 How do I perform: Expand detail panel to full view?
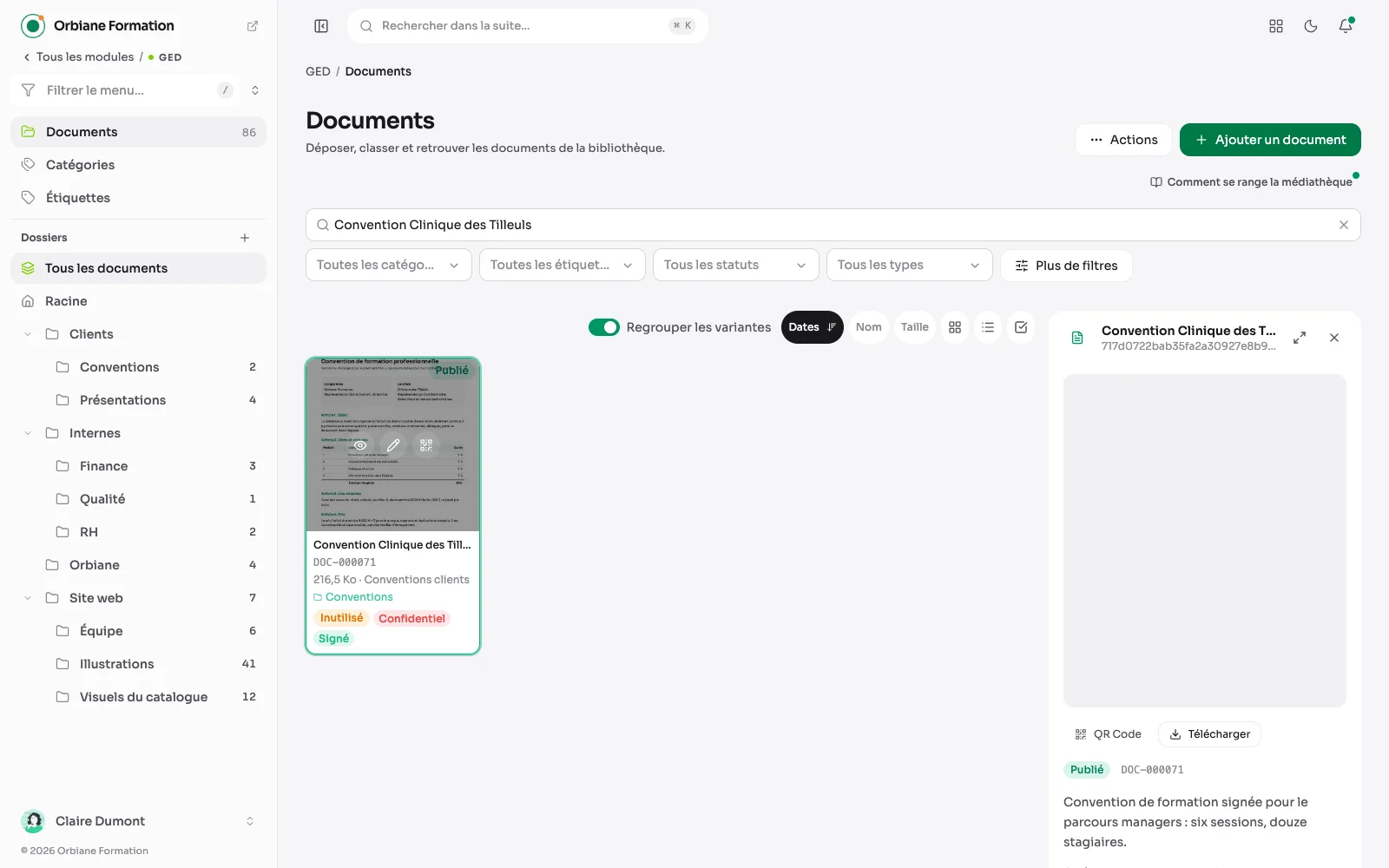[x=1300, y=338]
